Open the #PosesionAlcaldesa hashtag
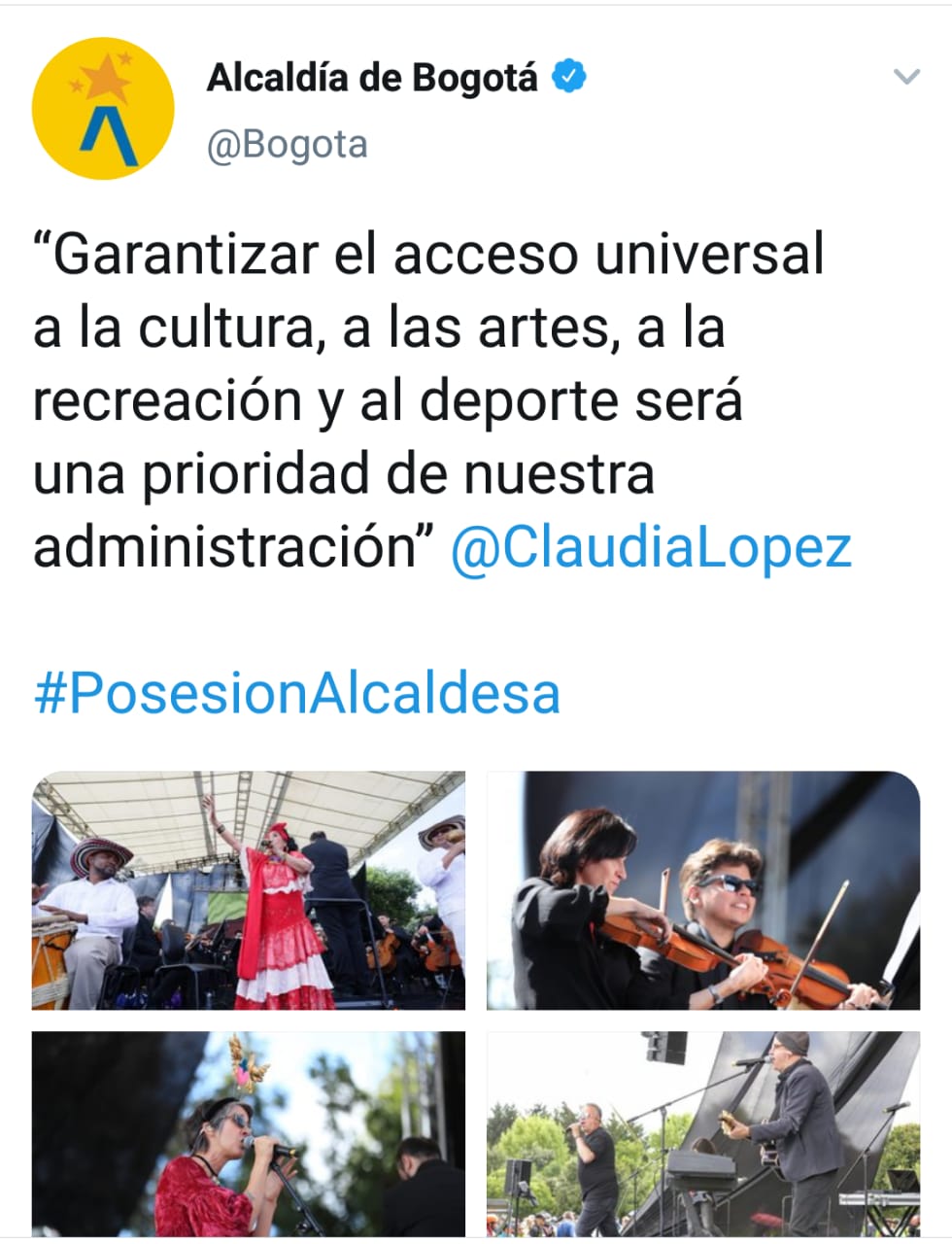 297,693
